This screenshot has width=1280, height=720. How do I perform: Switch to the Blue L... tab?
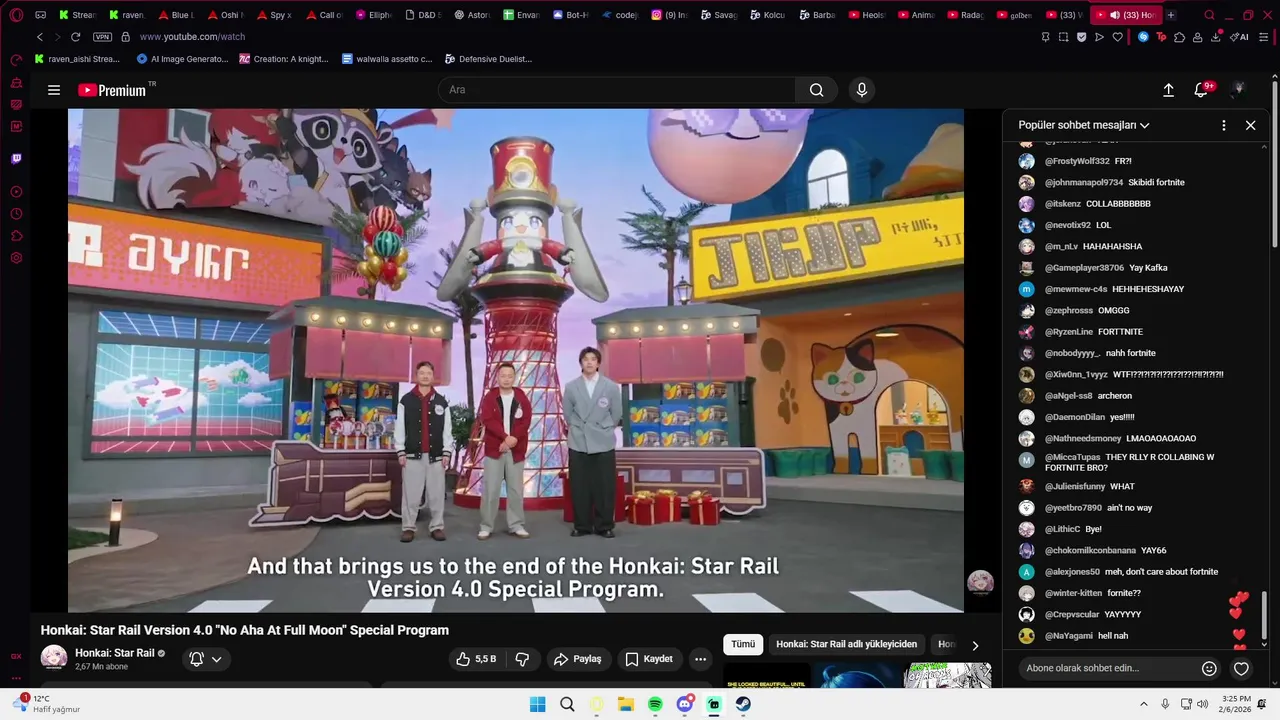click(177, 15)
